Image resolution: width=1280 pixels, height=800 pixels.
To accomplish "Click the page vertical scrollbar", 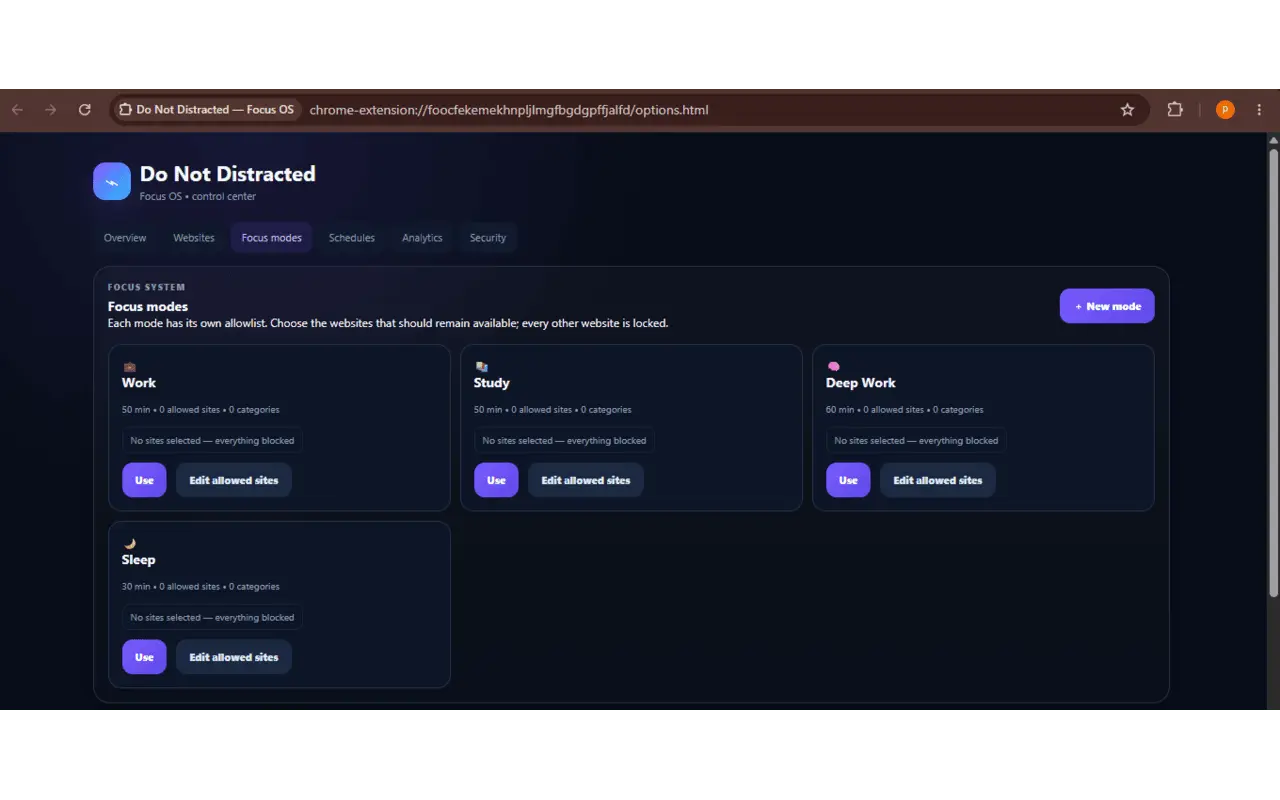I will 1273,372.
